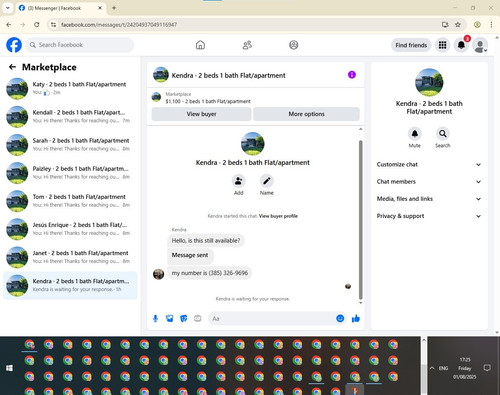This screenshot has height=395, width=500.
Task: Open the Groups icon in top navigation
Action: [294, 45]
